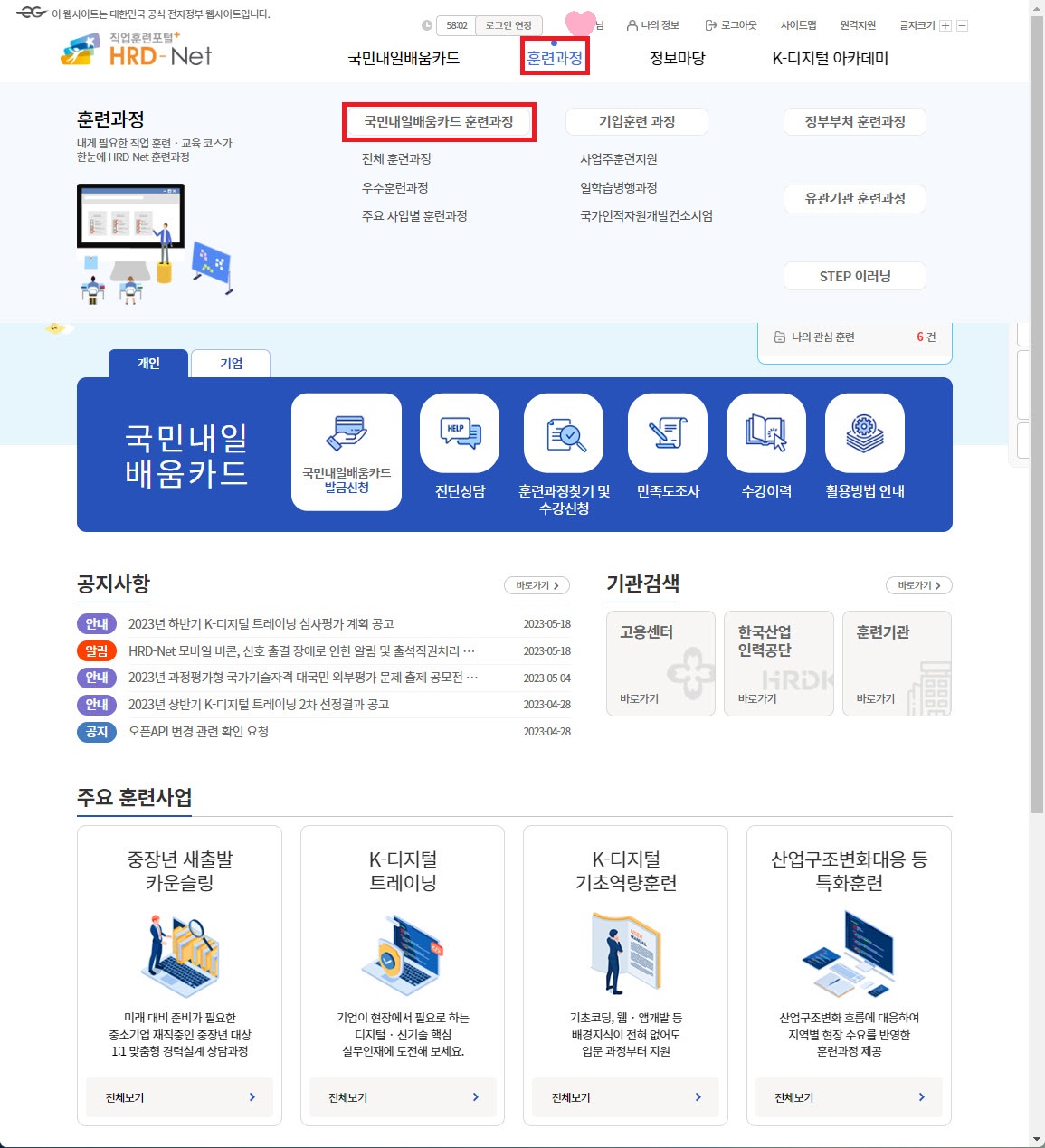Open 국가인적자원개발컨소시엄 link
The width and height of the screenshot is (1045, 1148).
coord(647,216)
